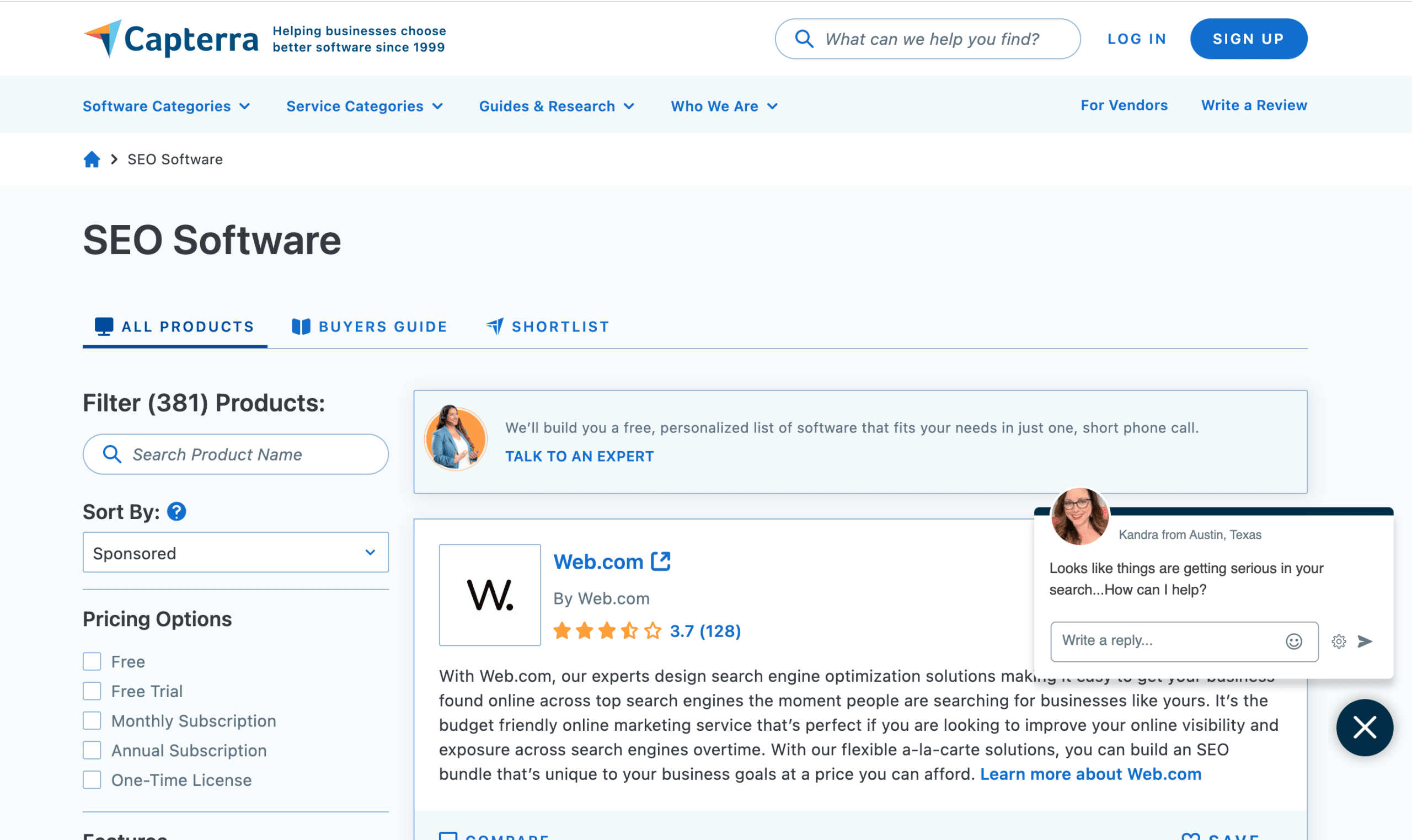Viewport: 1412px width, 840px height.
Task: Click the Web.com logo thumbnail
Action: click(490, 595)
